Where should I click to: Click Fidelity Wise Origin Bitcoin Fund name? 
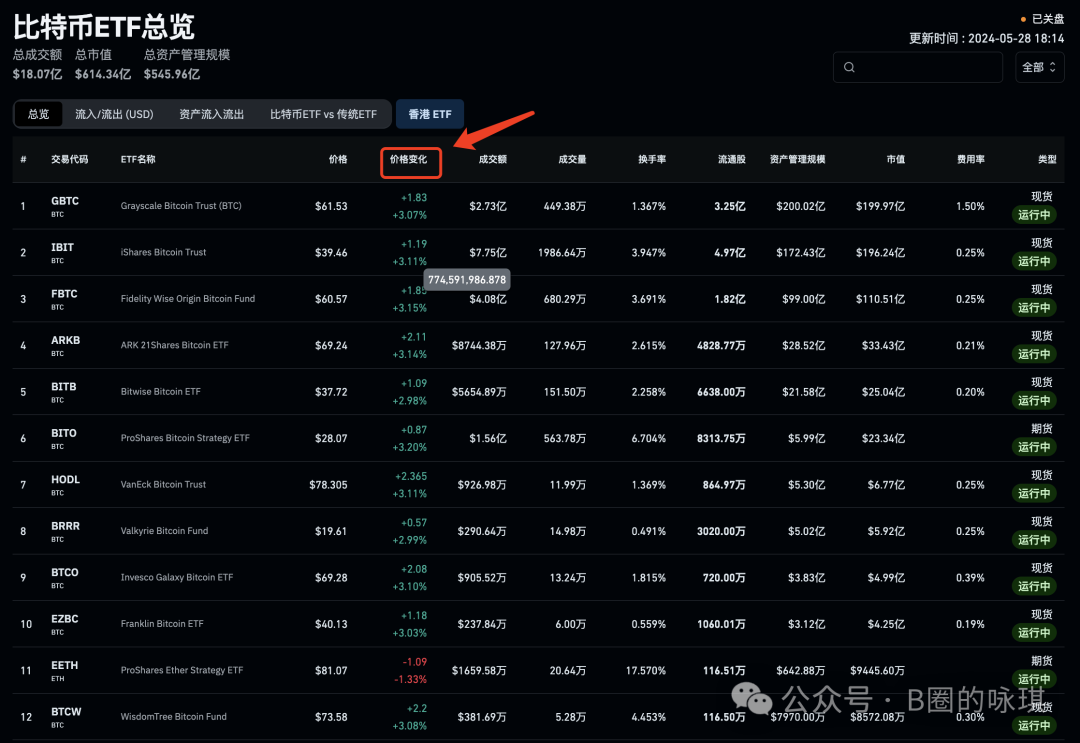188,299
